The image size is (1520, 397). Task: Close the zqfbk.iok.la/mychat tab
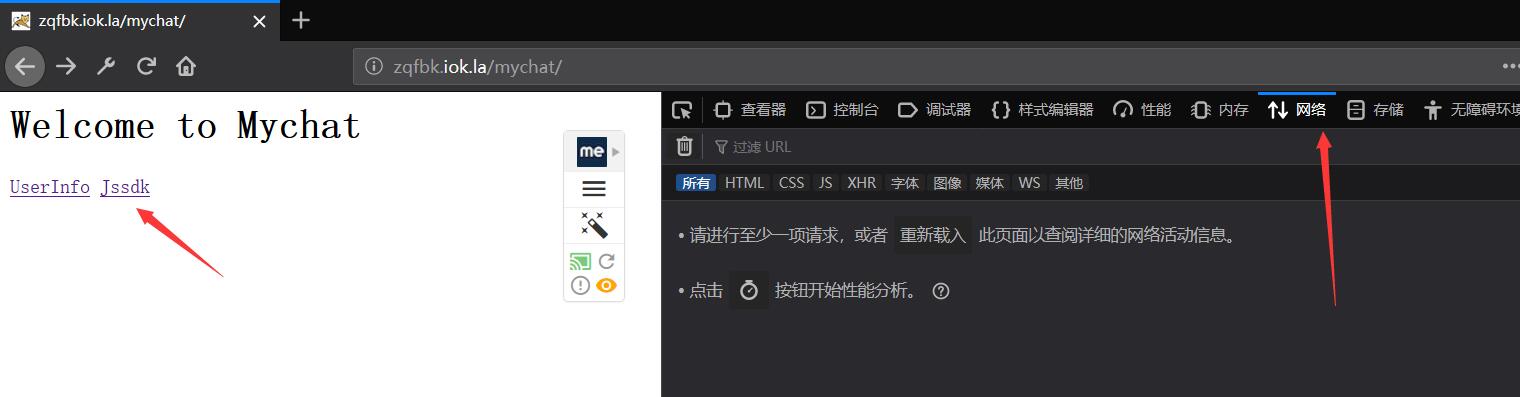[x=259, y=21]
